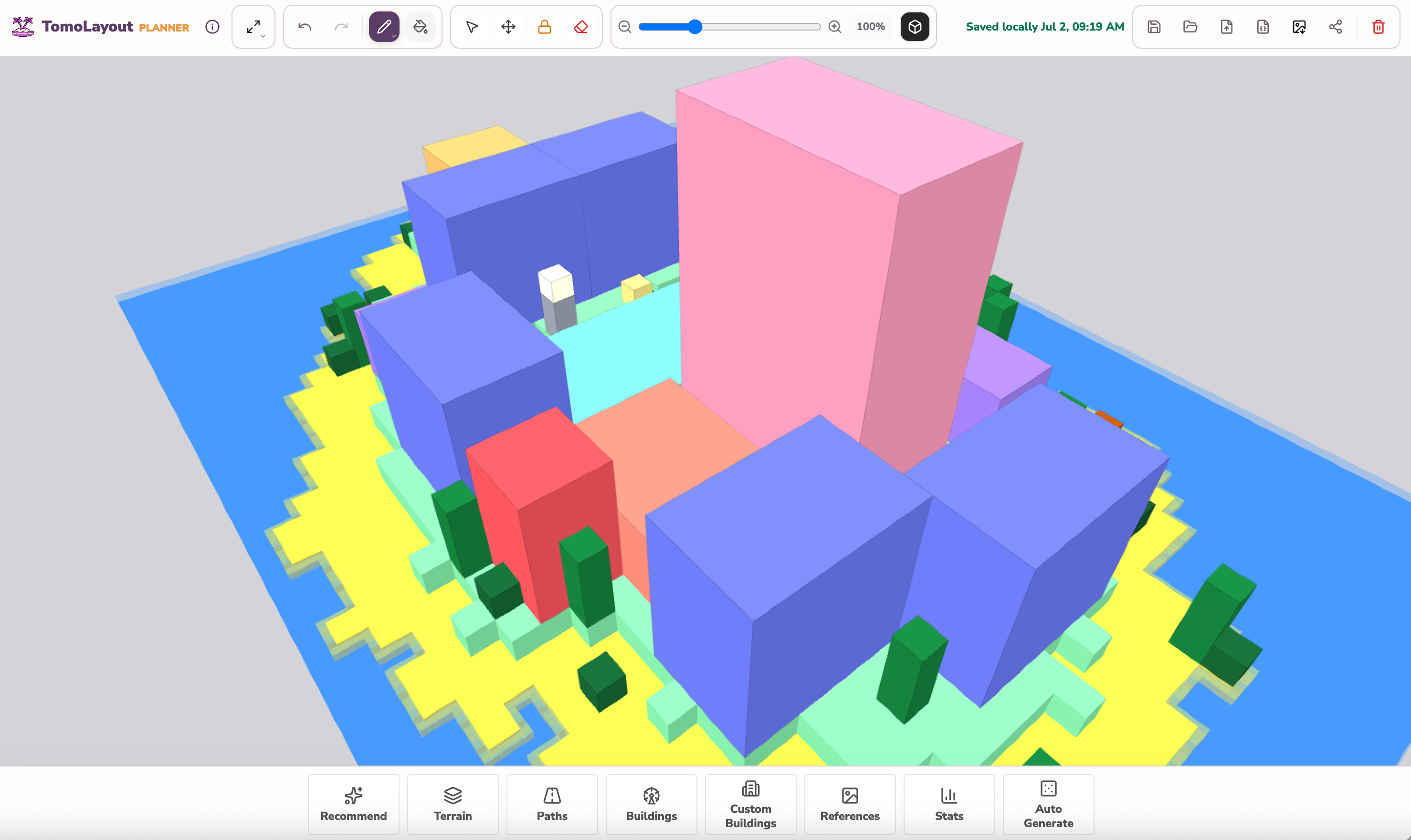Open the Recommend panel
Screen dimensions: 1411x840
tap(354, 804)
